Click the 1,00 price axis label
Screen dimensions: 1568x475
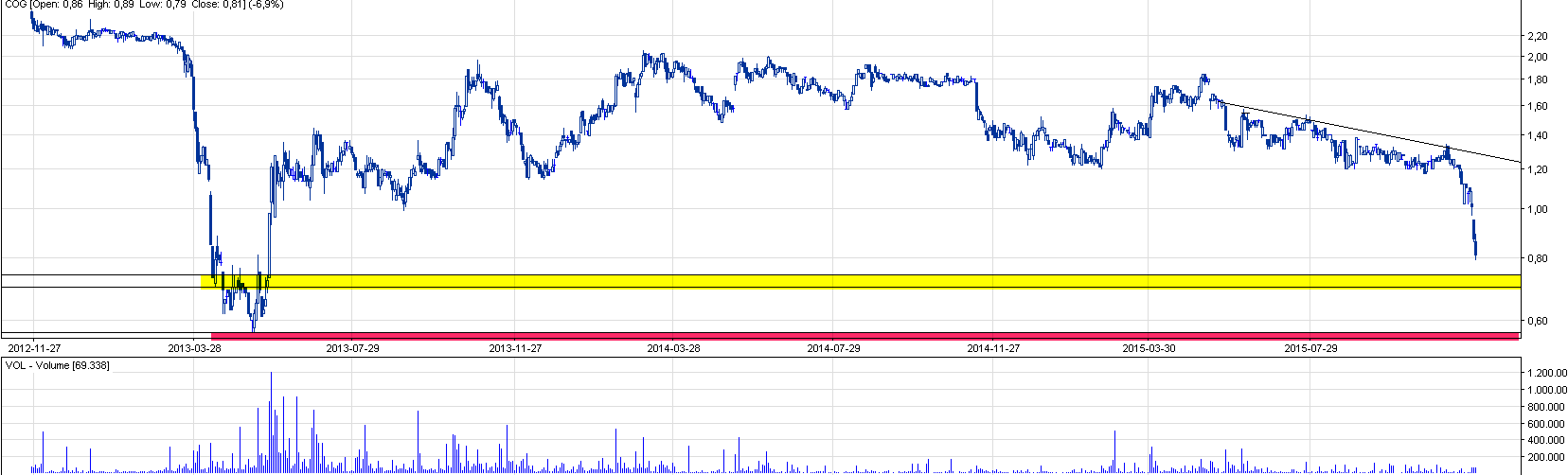pyautogui.click(x=1540, y=210)
